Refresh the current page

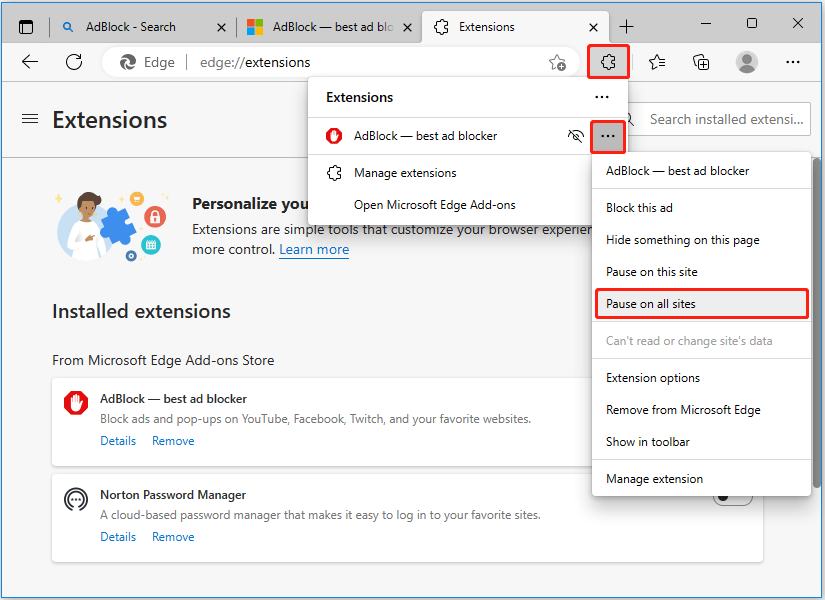pos(73,61)
